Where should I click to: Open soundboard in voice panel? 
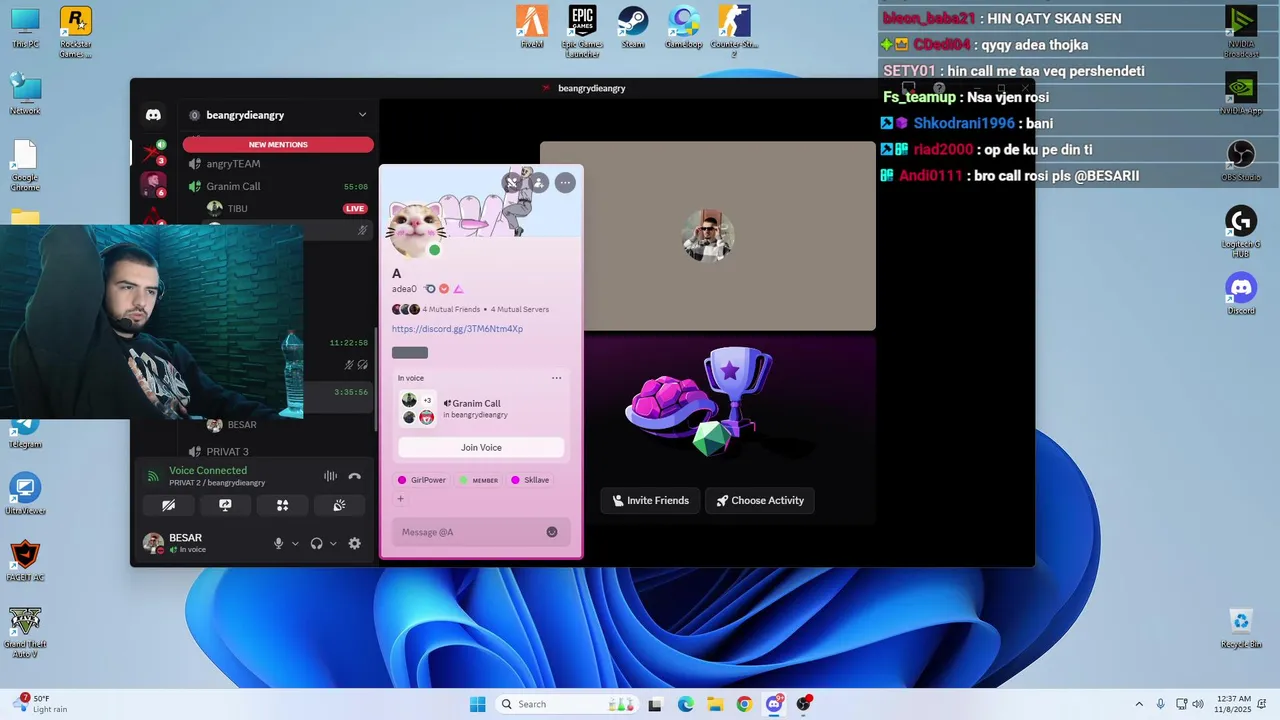point(339,505)
